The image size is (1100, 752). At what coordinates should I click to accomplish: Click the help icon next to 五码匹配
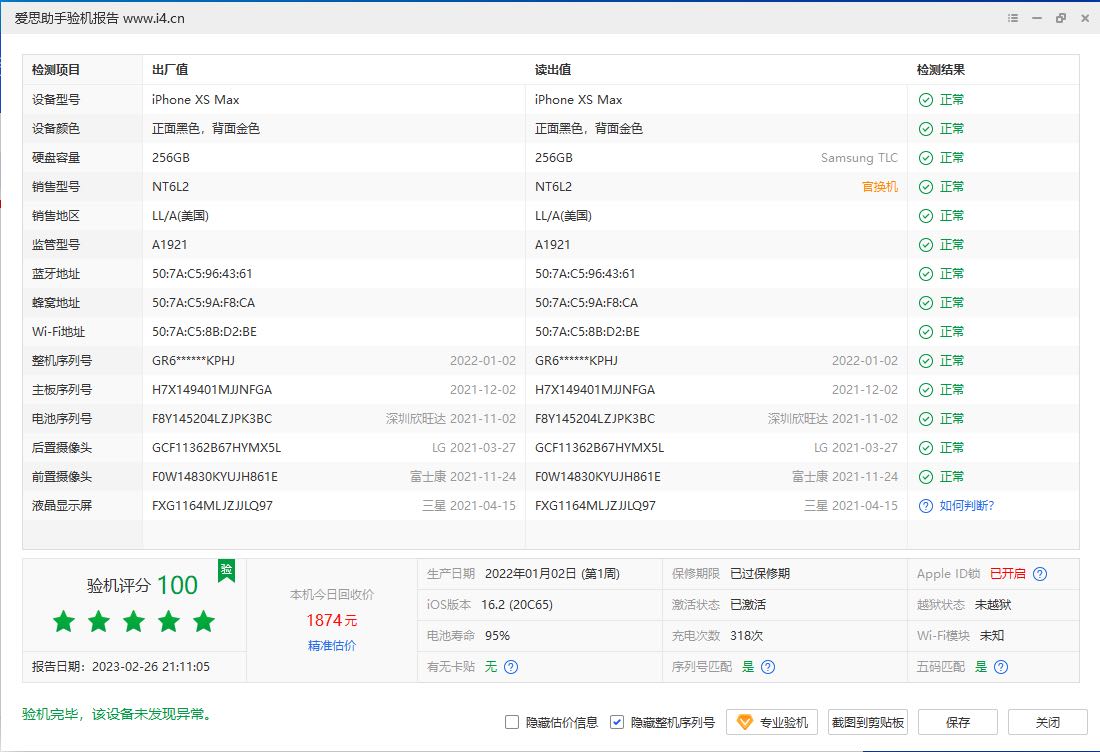tap(1001, 667)
